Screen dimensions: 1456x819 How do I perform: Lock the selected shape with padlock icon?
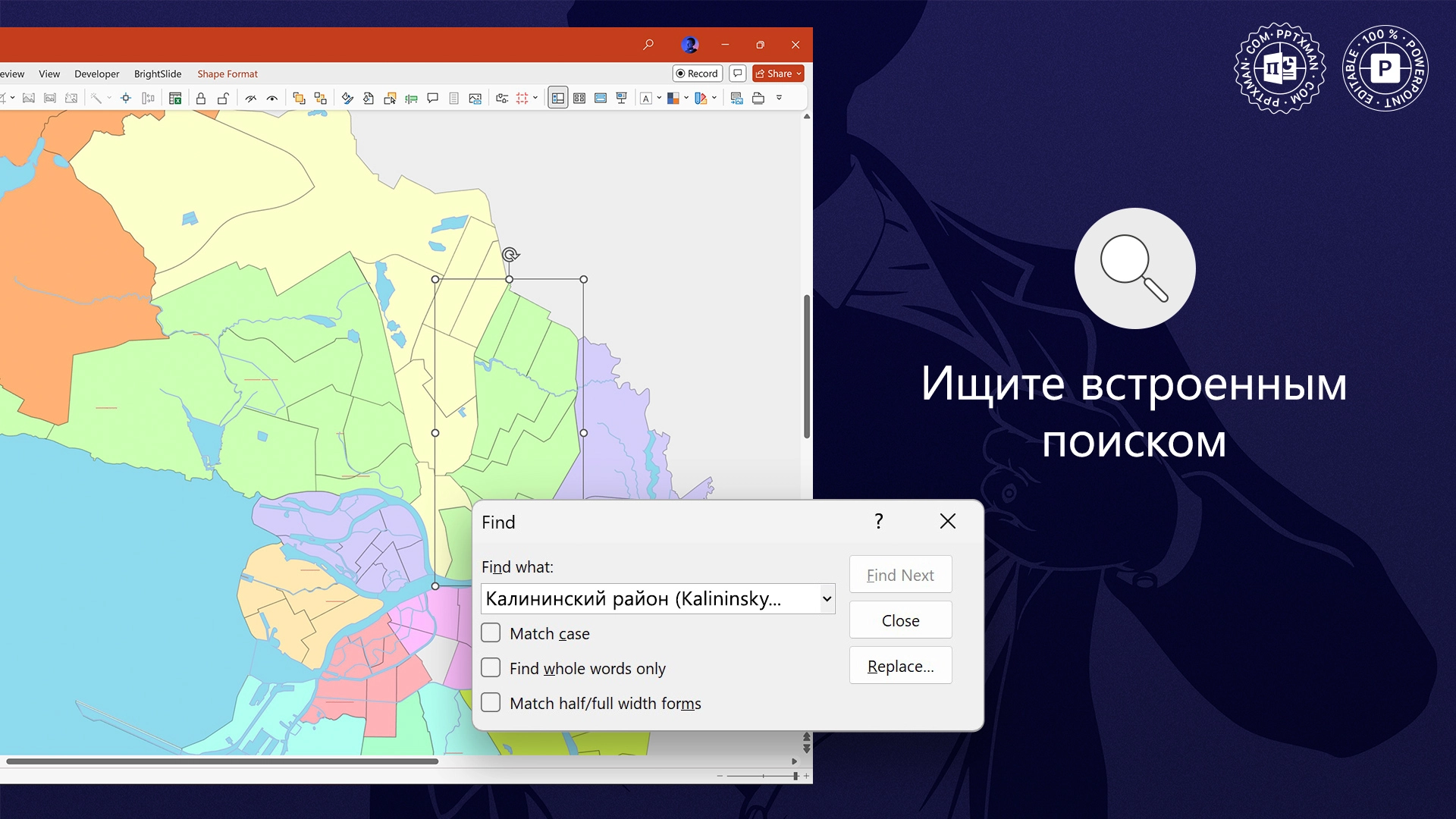coord(200,98)
